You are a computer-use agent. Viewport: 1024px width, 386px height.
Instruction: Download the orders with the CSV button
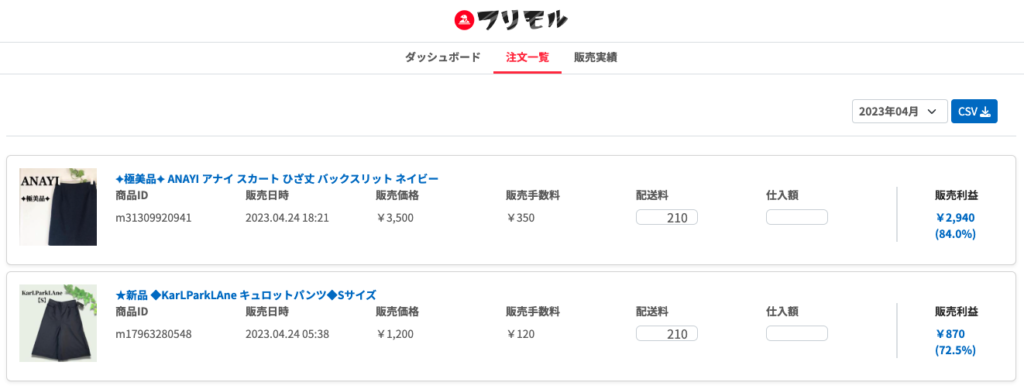coord(974,112)
